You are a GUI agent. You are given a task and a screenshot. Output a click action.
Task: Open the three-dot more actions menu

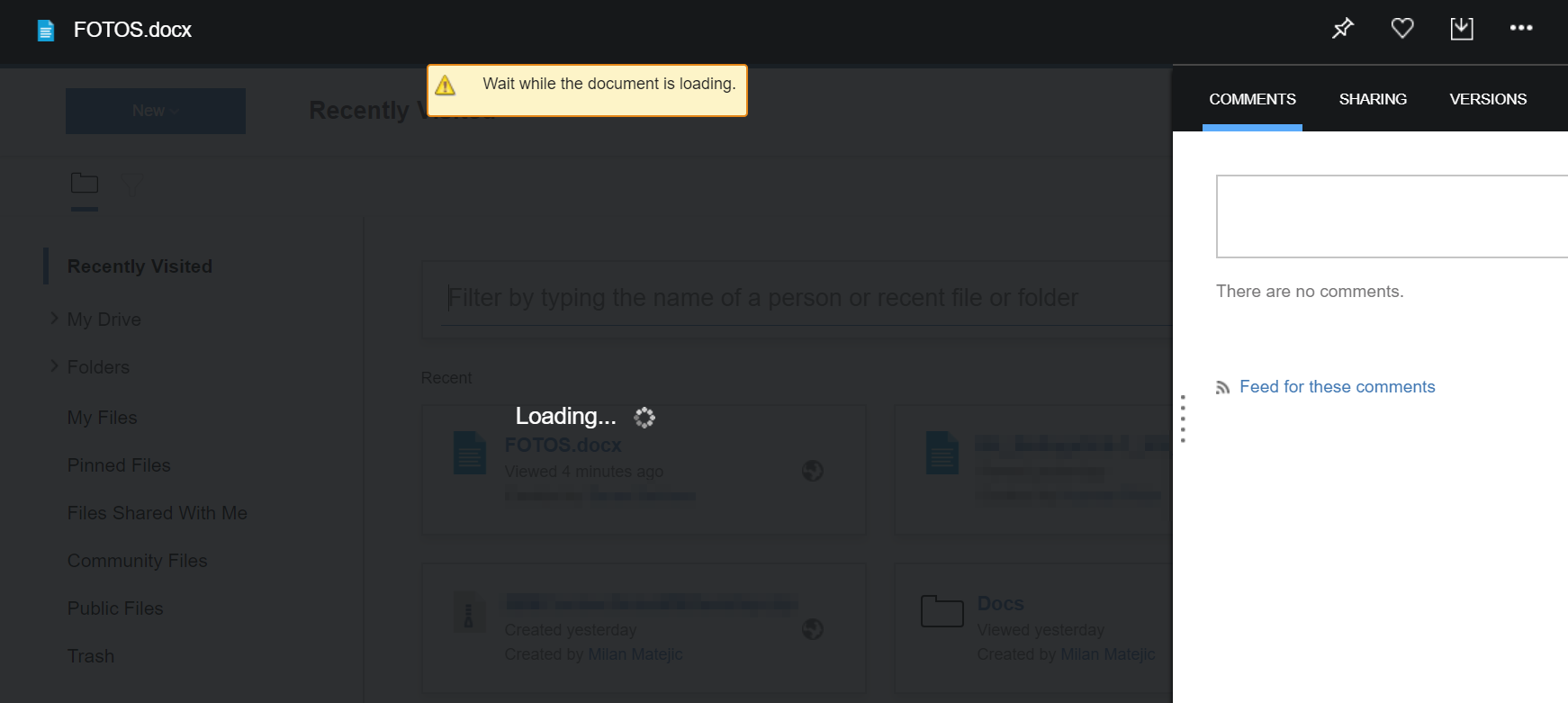[1521, 29]
